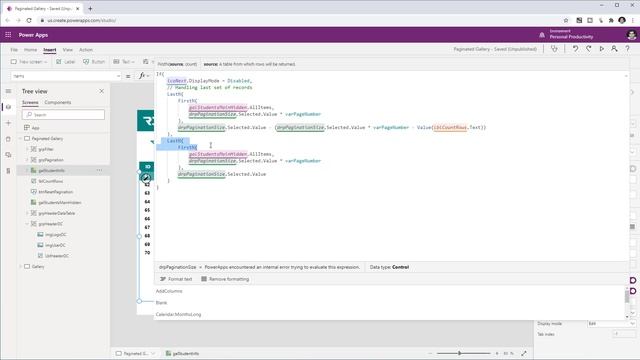The height and width of the screenshot is (360, 640).
Task: Open the Power Apps app launcher waffle
Action: pos(8,35)
